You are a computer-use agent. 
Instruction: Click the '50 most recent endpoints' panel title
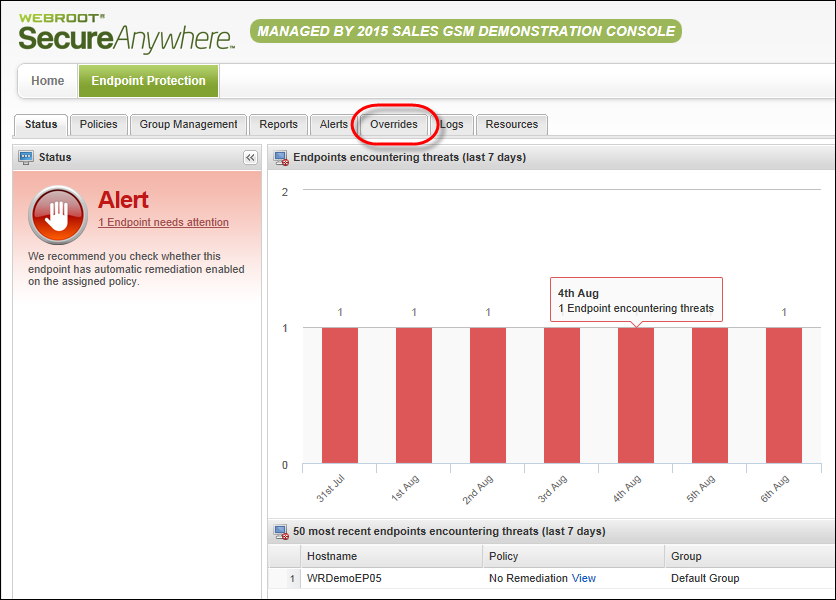449,531
